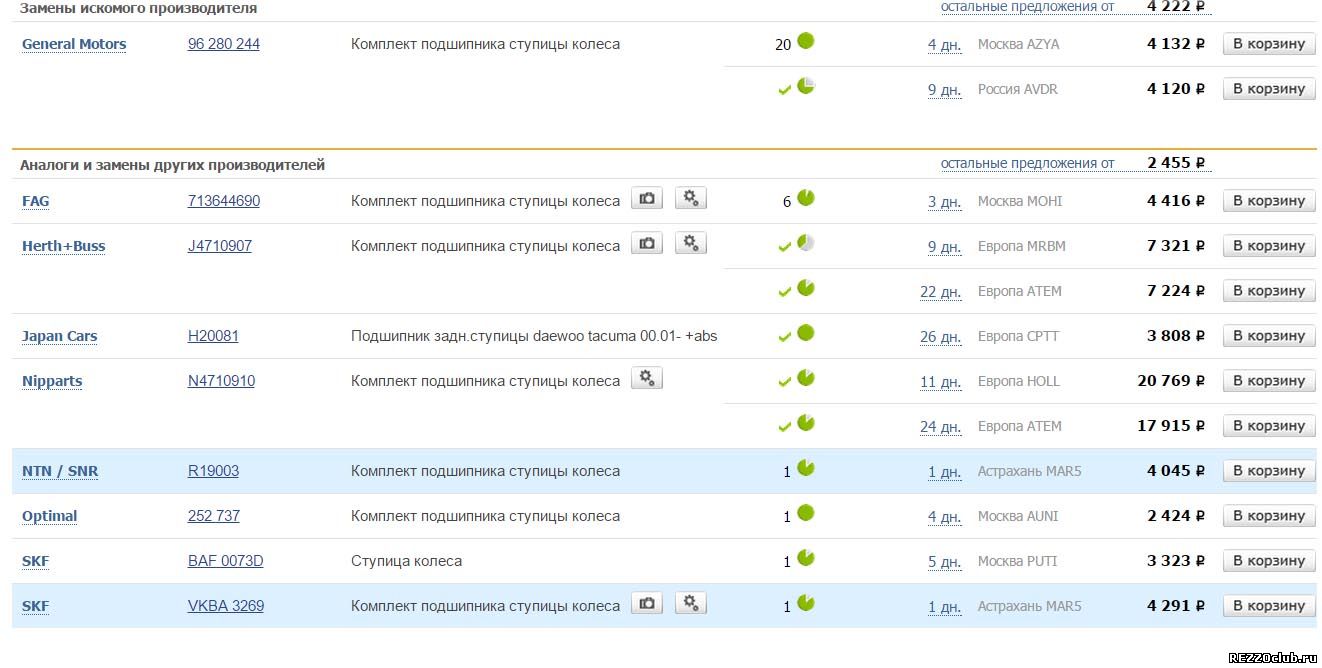The width and height of the screenshot is (1322, 668).
Task: Select description 'Подшипник задн.ступицы daewoo tacuma 00.01- +abs'
Action: pos(534,336)
